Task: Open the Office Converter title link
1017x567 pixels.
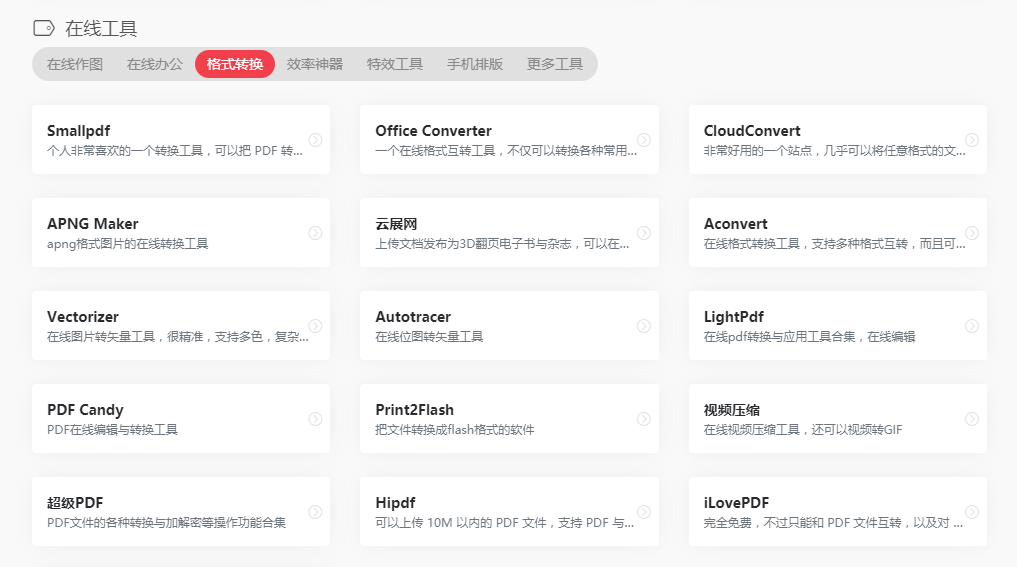Action: tap(433, 130)
